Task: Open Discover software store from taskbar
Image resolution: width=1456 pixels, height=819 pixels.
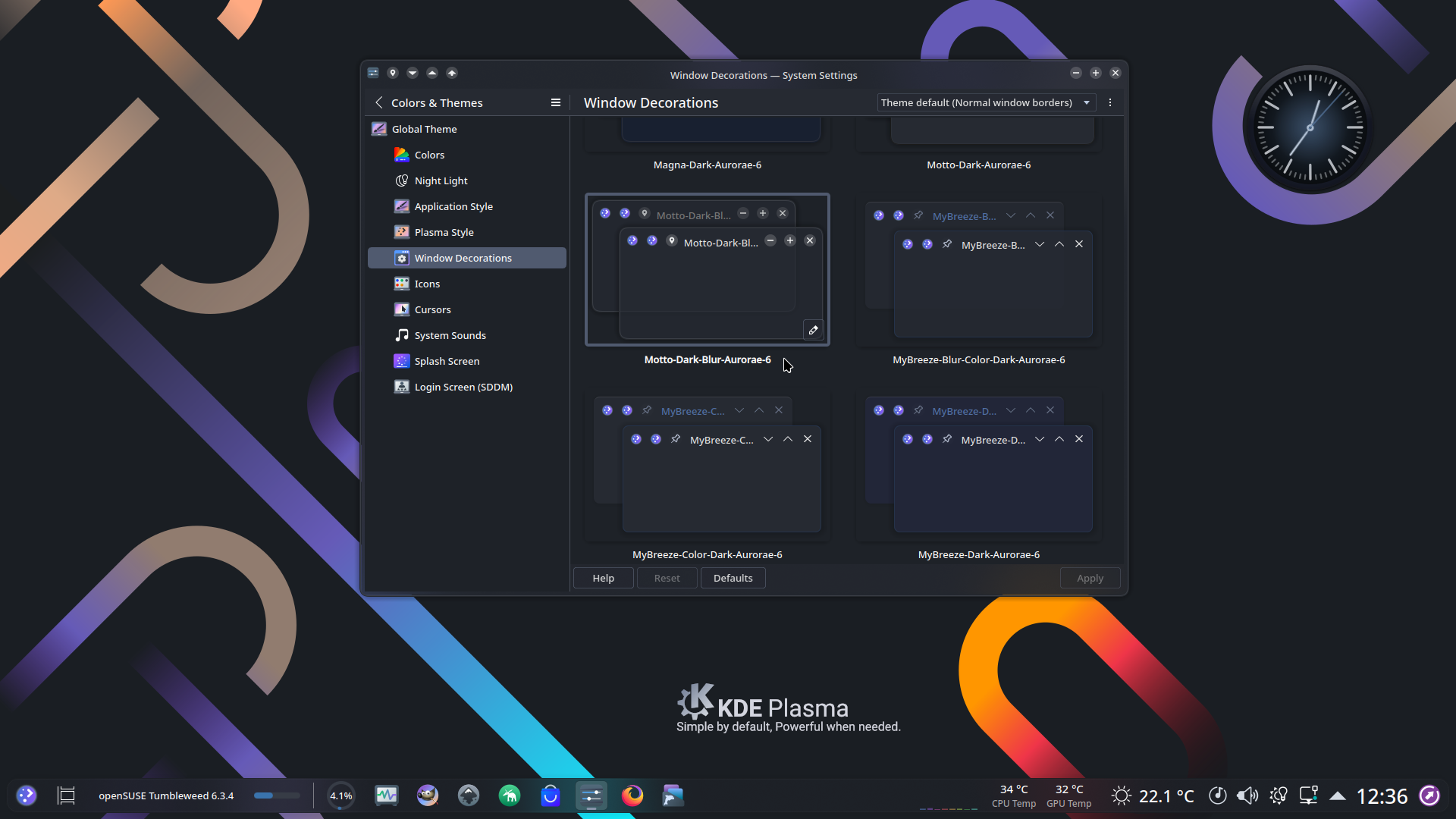Action: coord(551,795)
